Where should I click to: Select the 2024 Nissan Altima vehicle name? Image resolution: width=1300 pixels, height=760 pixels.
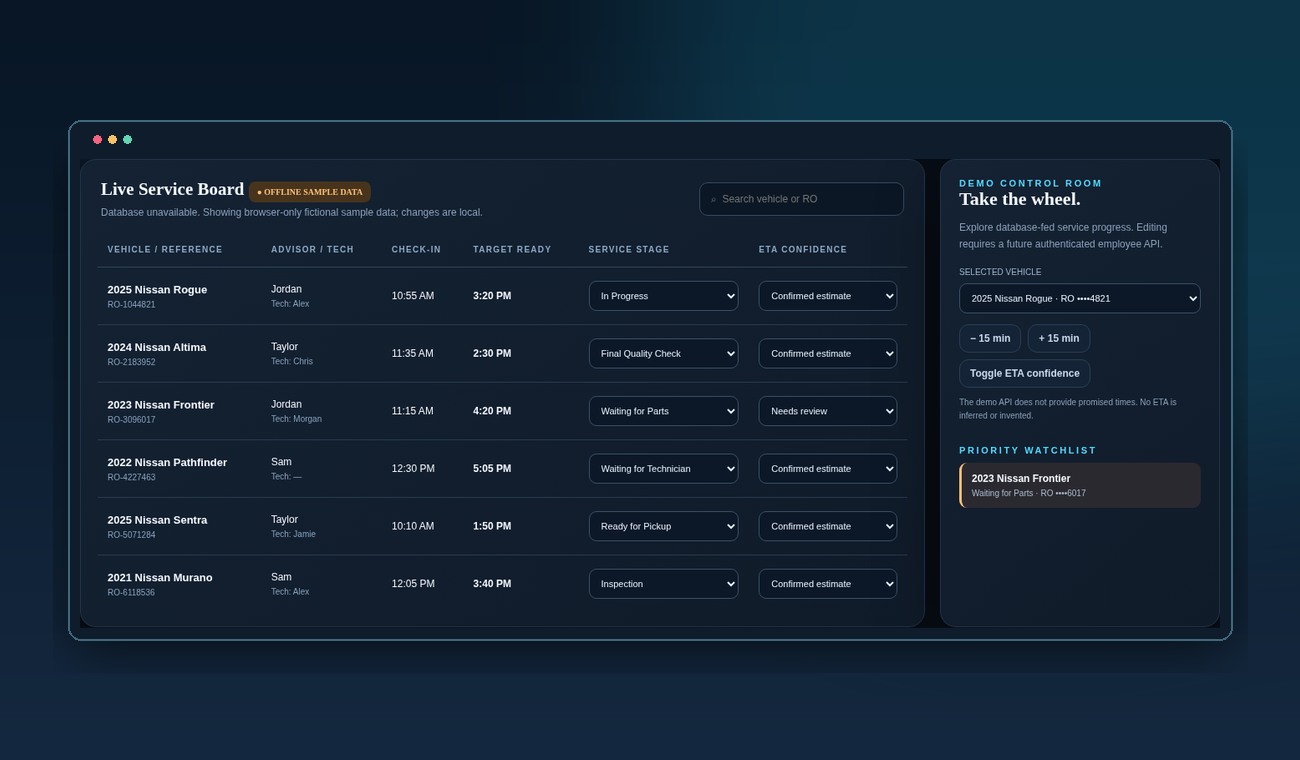tap(157, 348)
